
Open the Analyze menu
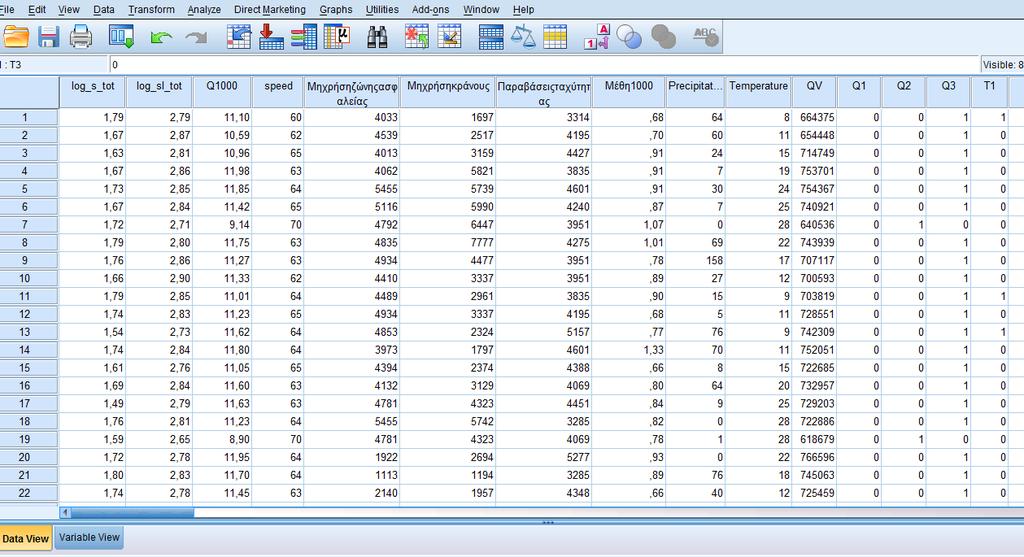pyautogui.click(x=204, y=9)
